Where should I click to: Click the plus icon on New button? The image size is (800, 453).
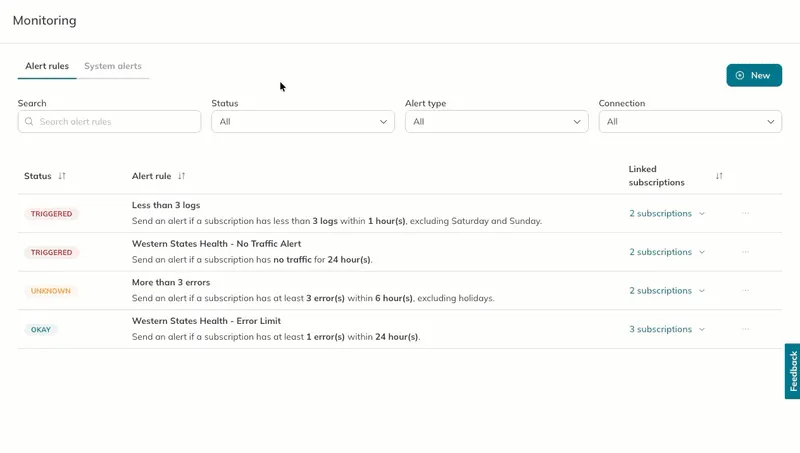(x=740, y=76)
